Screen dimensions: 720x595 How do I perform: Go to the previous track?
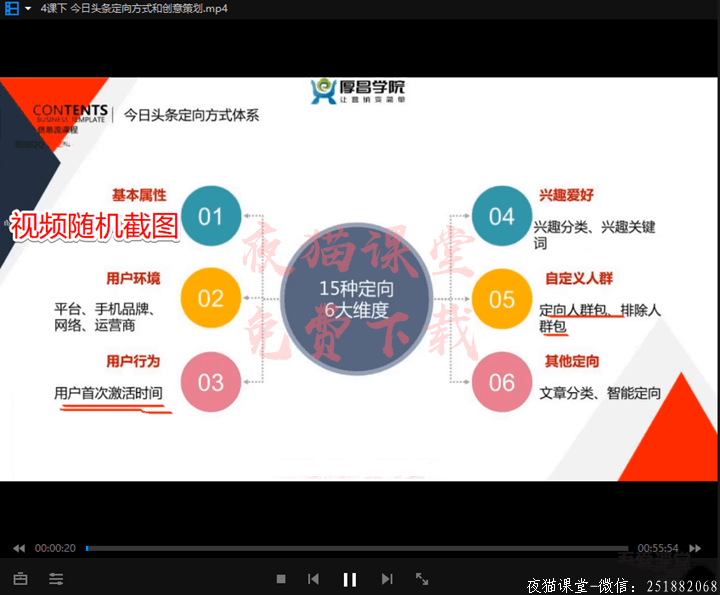(x=313, y=579)
